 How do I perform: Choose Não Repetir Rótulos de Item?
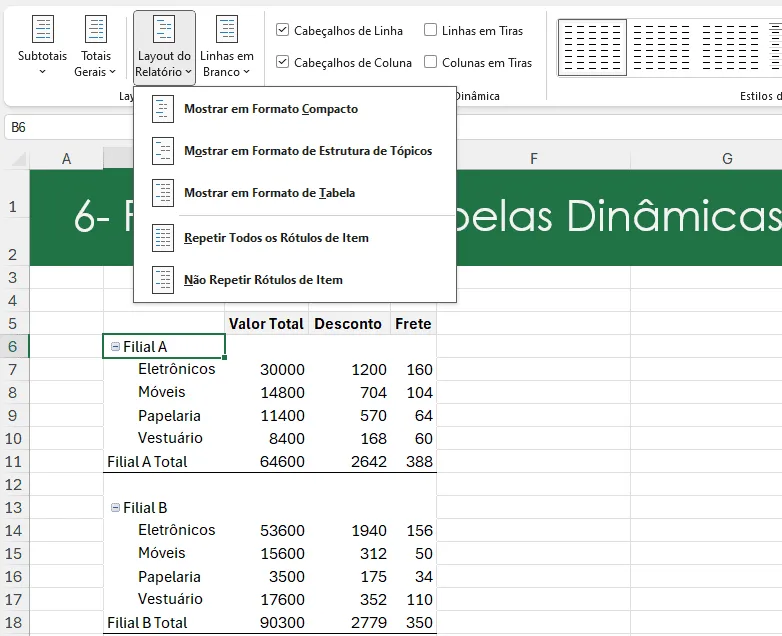pos(295,280)
